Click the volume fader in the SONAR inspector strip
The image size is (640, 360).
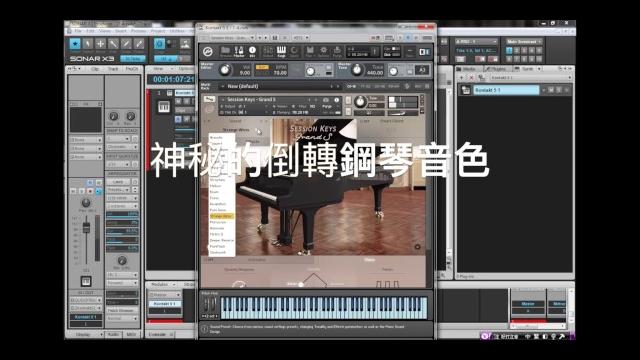click(x=86, y=228)
